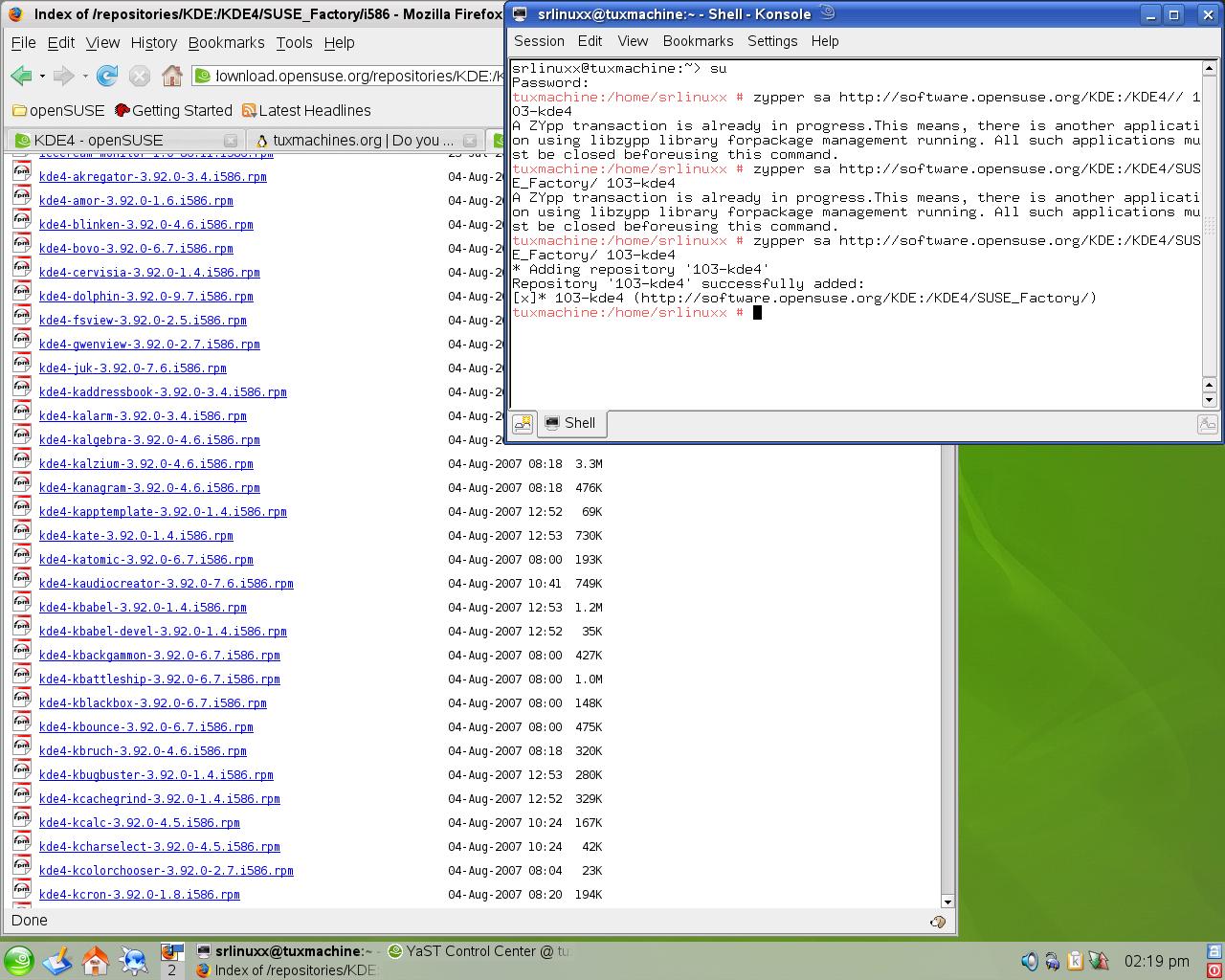Open Konsole Bookmarks menu
The height and width of the screenshot is (980, 1225).
tap(698, 41)
